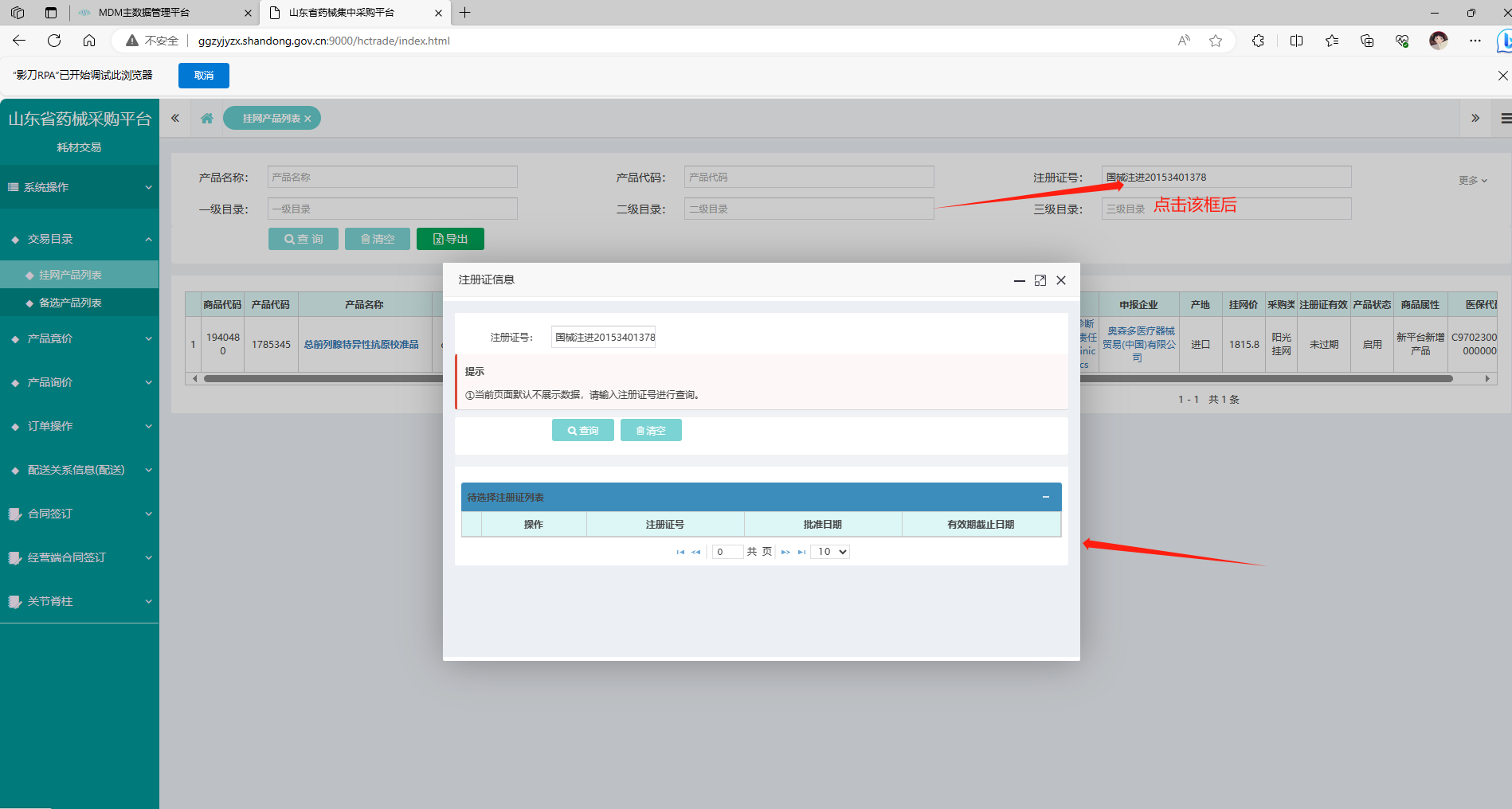Screen dimensions: 1512x809
Task: Export results with the 导出 button
Action: (450, 239)
